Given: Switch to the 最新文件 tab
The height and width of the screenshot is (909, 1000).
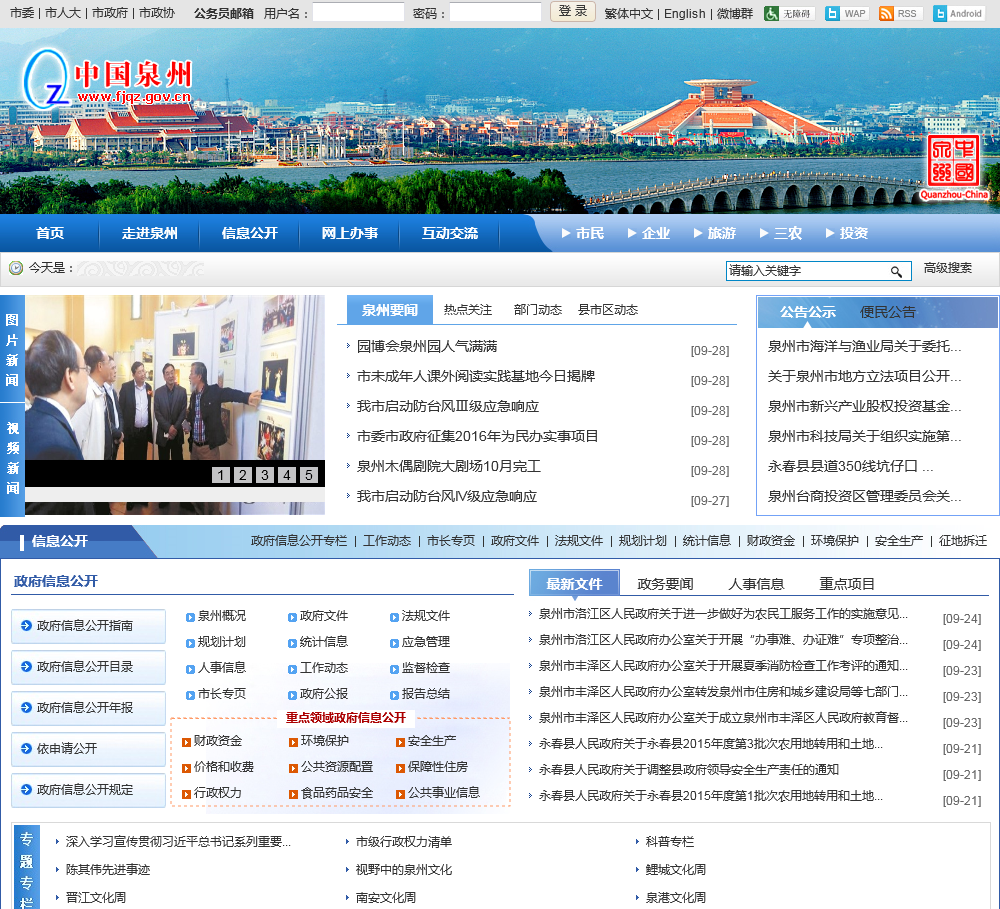Looking at the screenshot, I should click(x=575, y=584).
